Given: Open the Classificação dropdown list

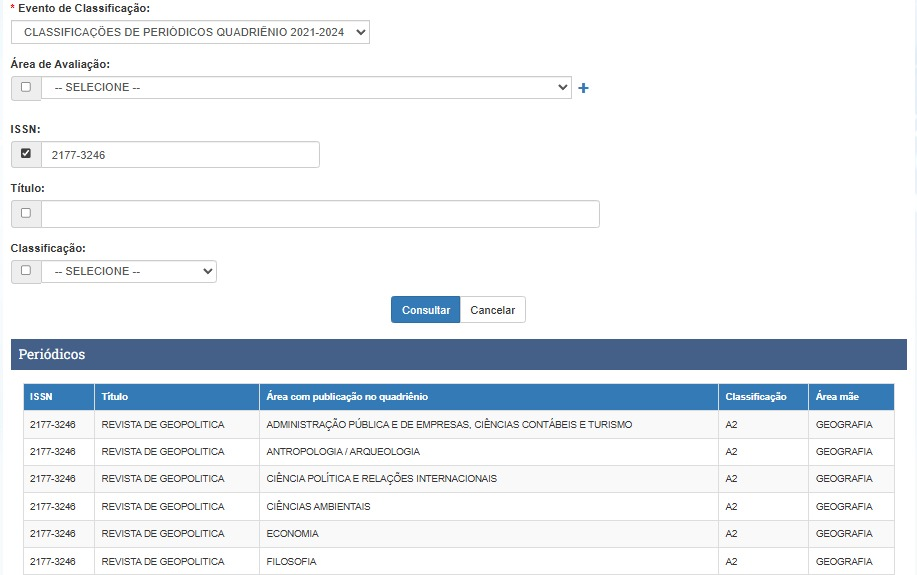Looking at the screenshot, I should (x=129, y=271).
